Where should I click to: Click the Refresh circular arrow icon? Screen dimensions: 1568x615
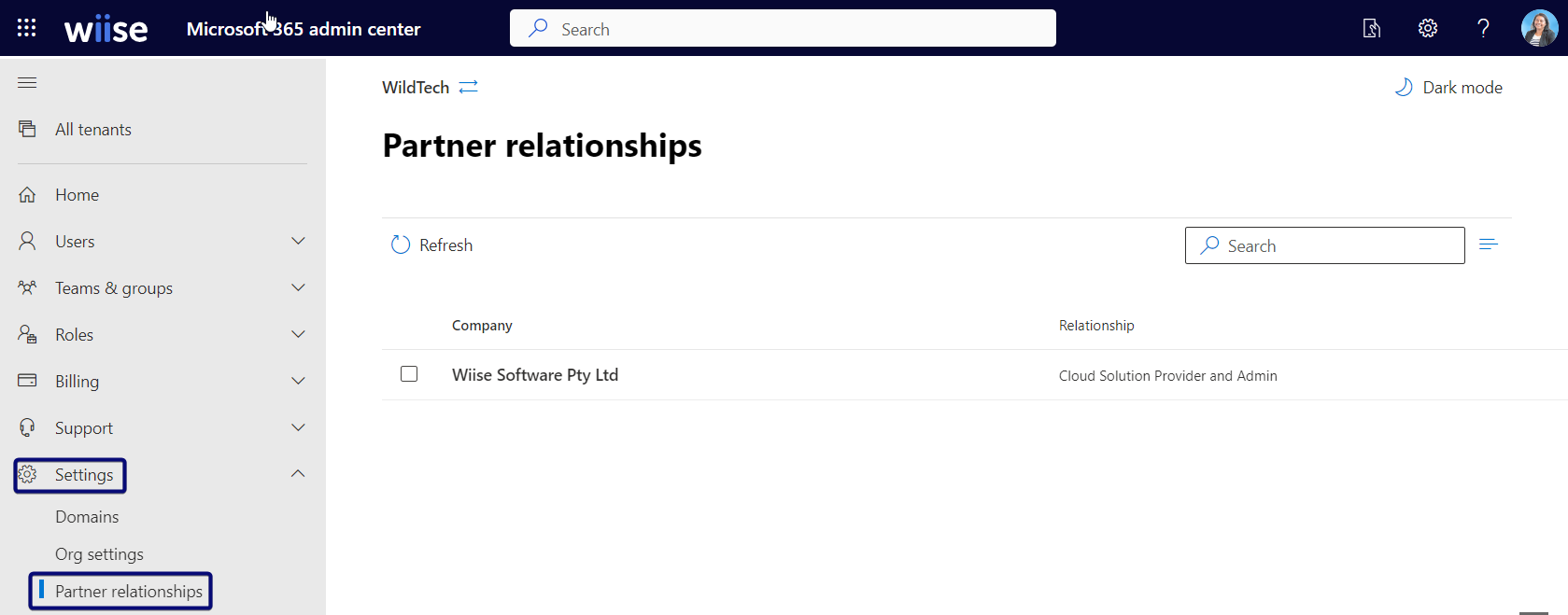coord(401,245)
